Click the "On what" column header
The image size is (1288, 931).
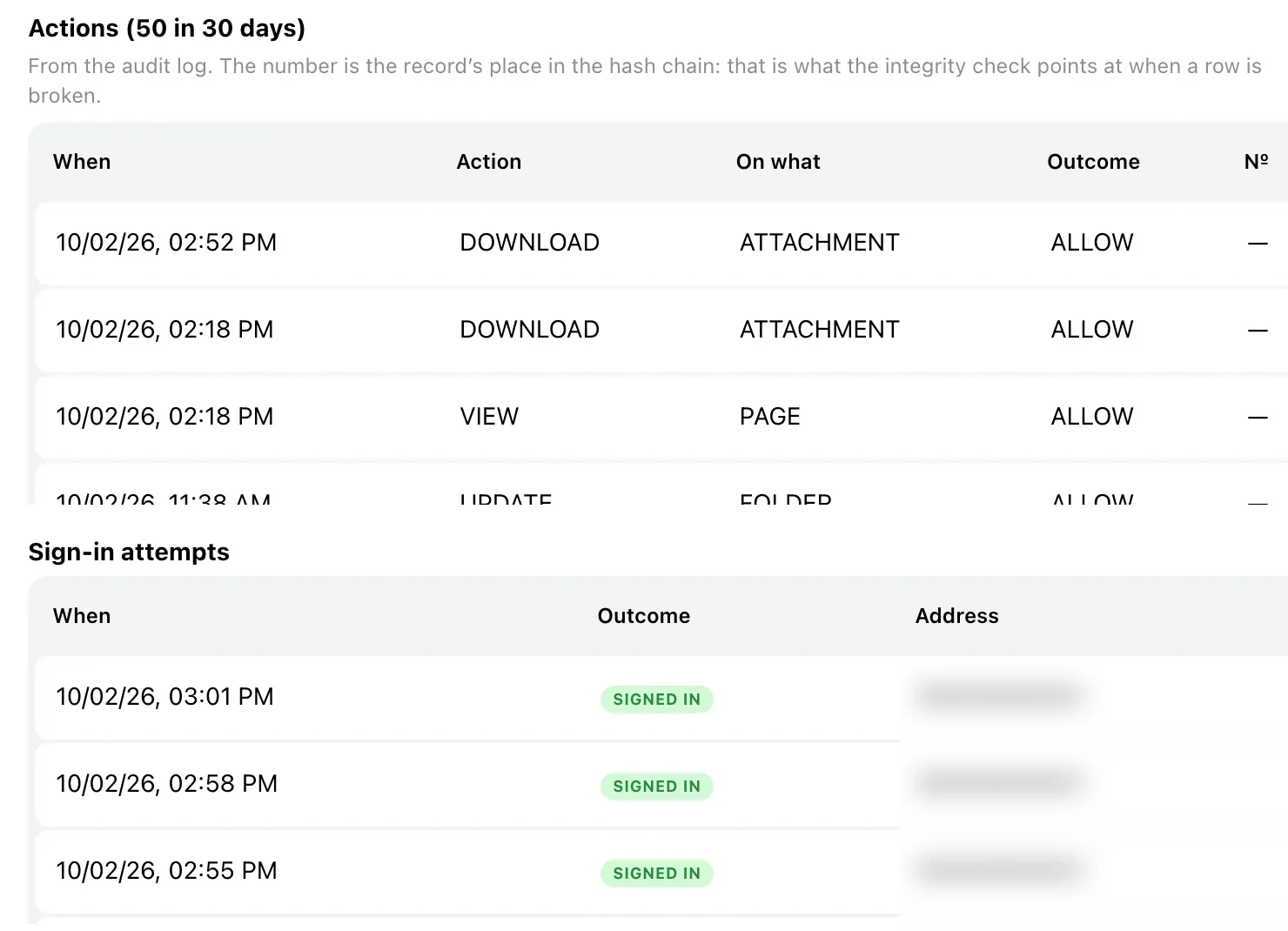[x=778, y=162]
